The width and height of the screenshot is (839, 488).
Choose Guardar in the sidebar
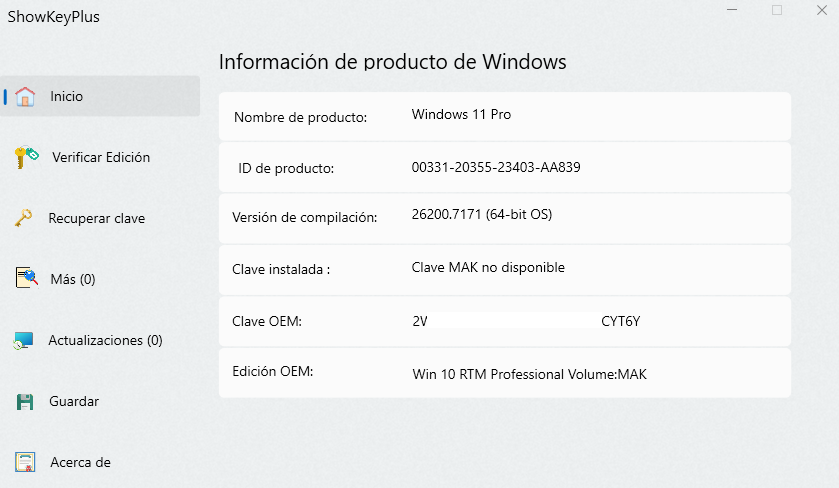click(74, 401)
